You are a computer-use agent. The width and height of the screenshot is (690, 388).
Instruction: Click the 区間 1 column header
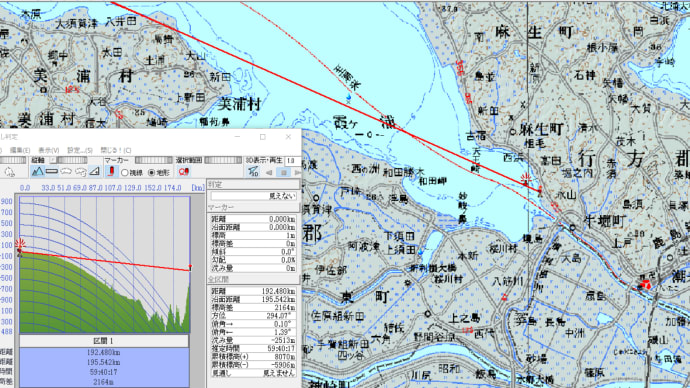click(104, 341)
